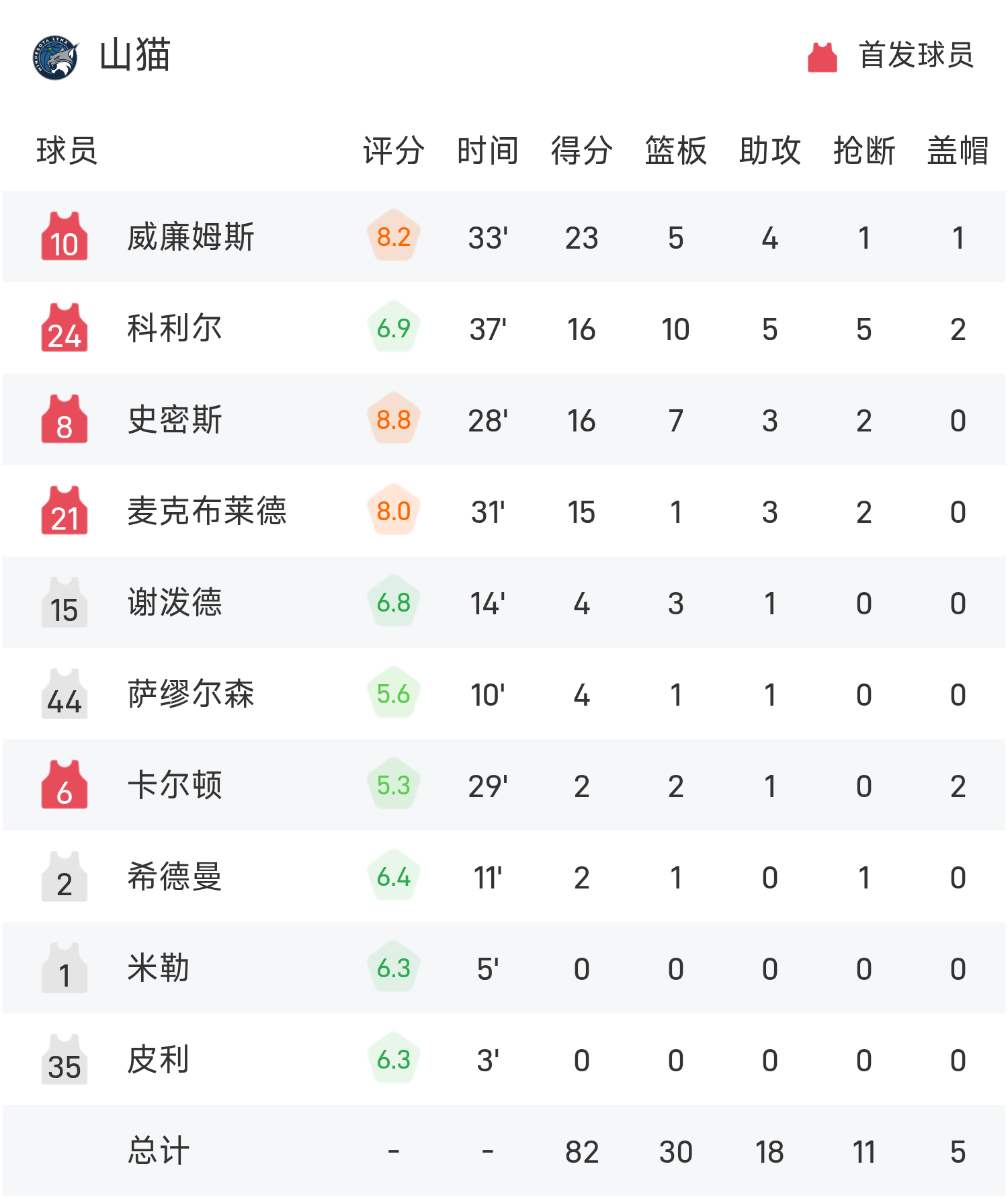Select player name 萨缪尔森

(191, 694)
